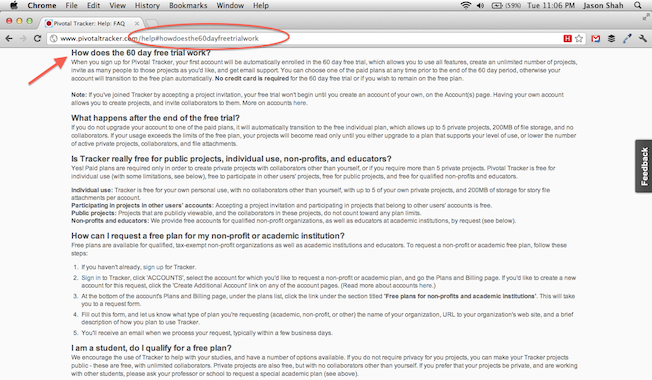The width and height of the screenshot is (652, 380).
Task: Open the Window menu
Action: tap(230, 5)
